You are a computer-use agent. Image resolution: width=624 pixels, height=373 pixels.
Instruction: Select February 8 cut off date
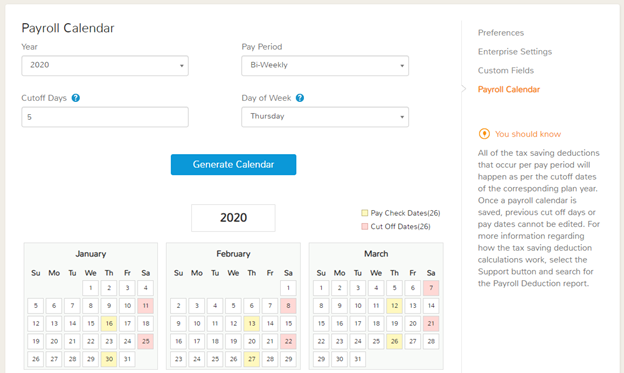[289, 306]
